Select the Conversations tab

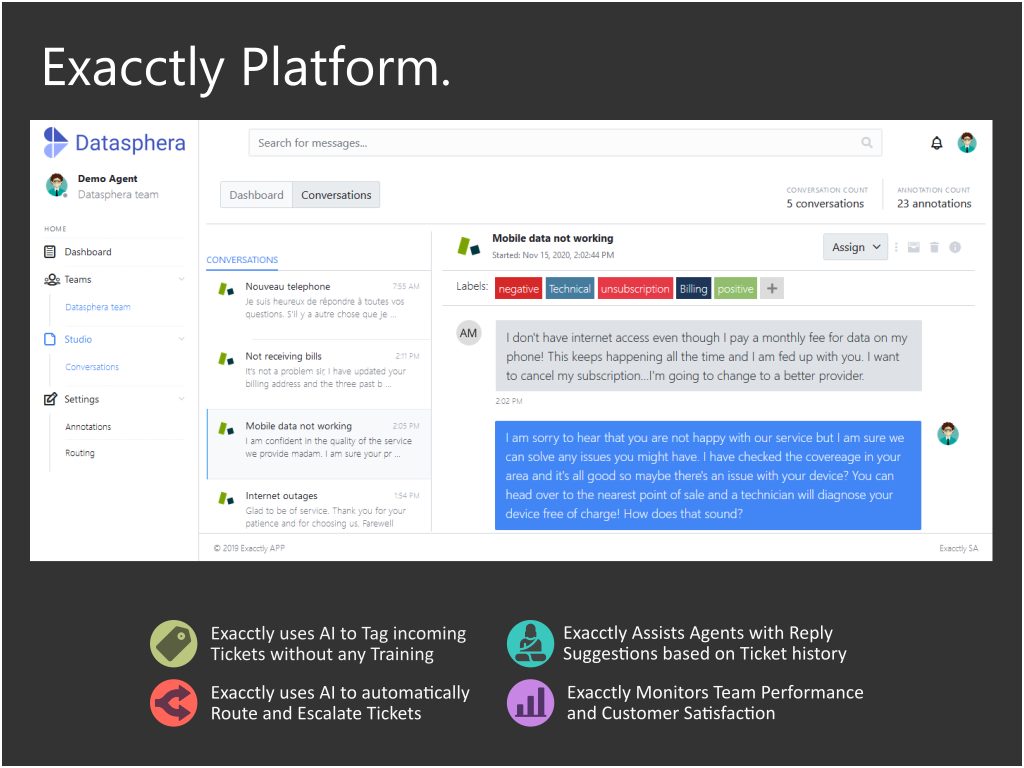(x=336, y=195)
